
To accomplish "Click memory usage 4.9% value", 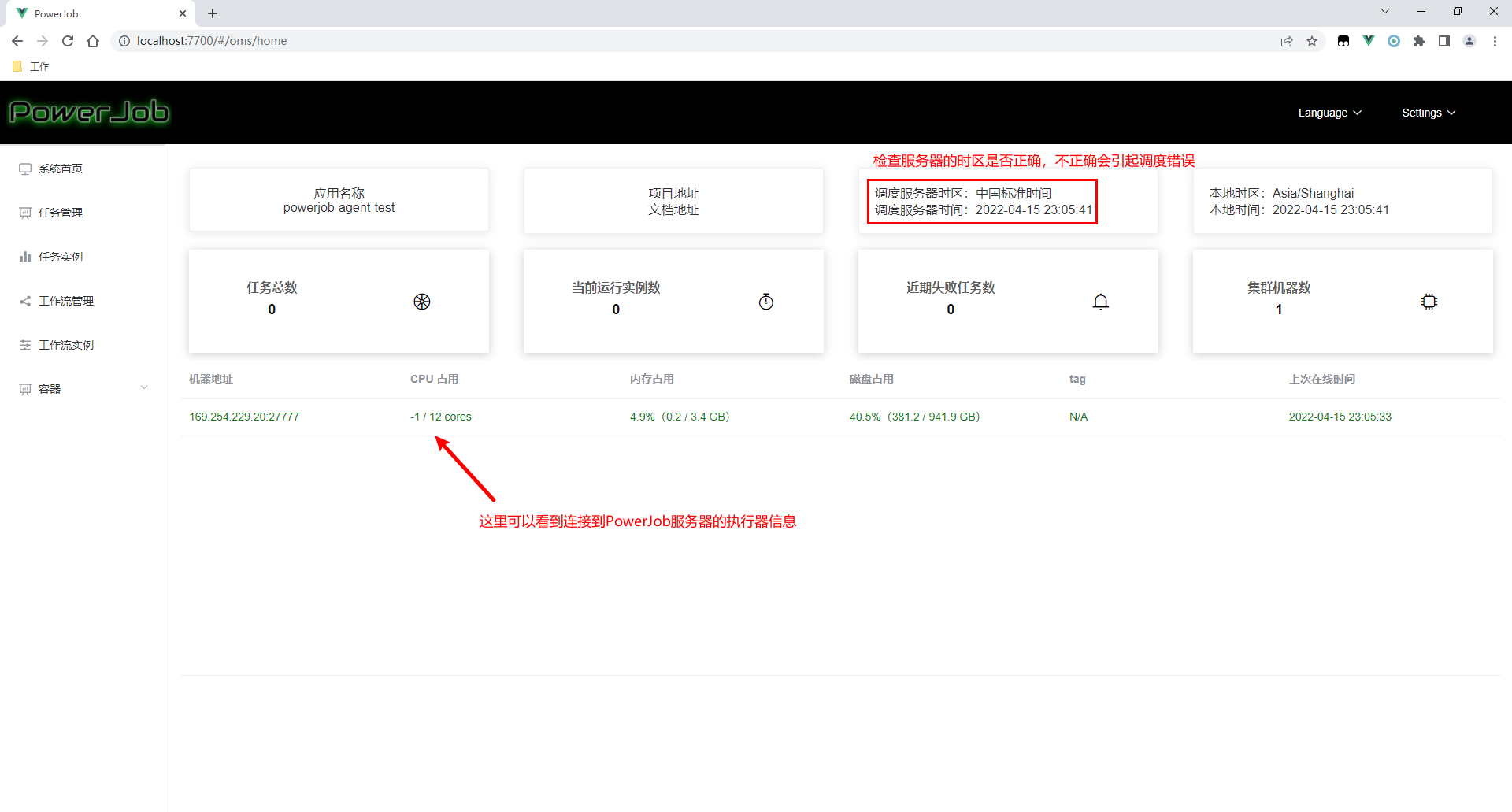I will click(x=680, y=417).
